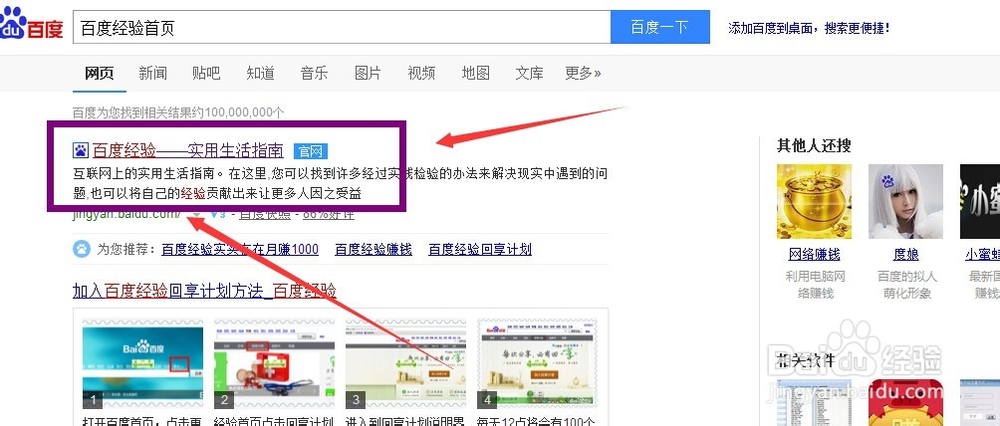This screenshot has width=1000, height=426.
Task: Click the 其他人还搜 heading
Action: tap(814, 145)
